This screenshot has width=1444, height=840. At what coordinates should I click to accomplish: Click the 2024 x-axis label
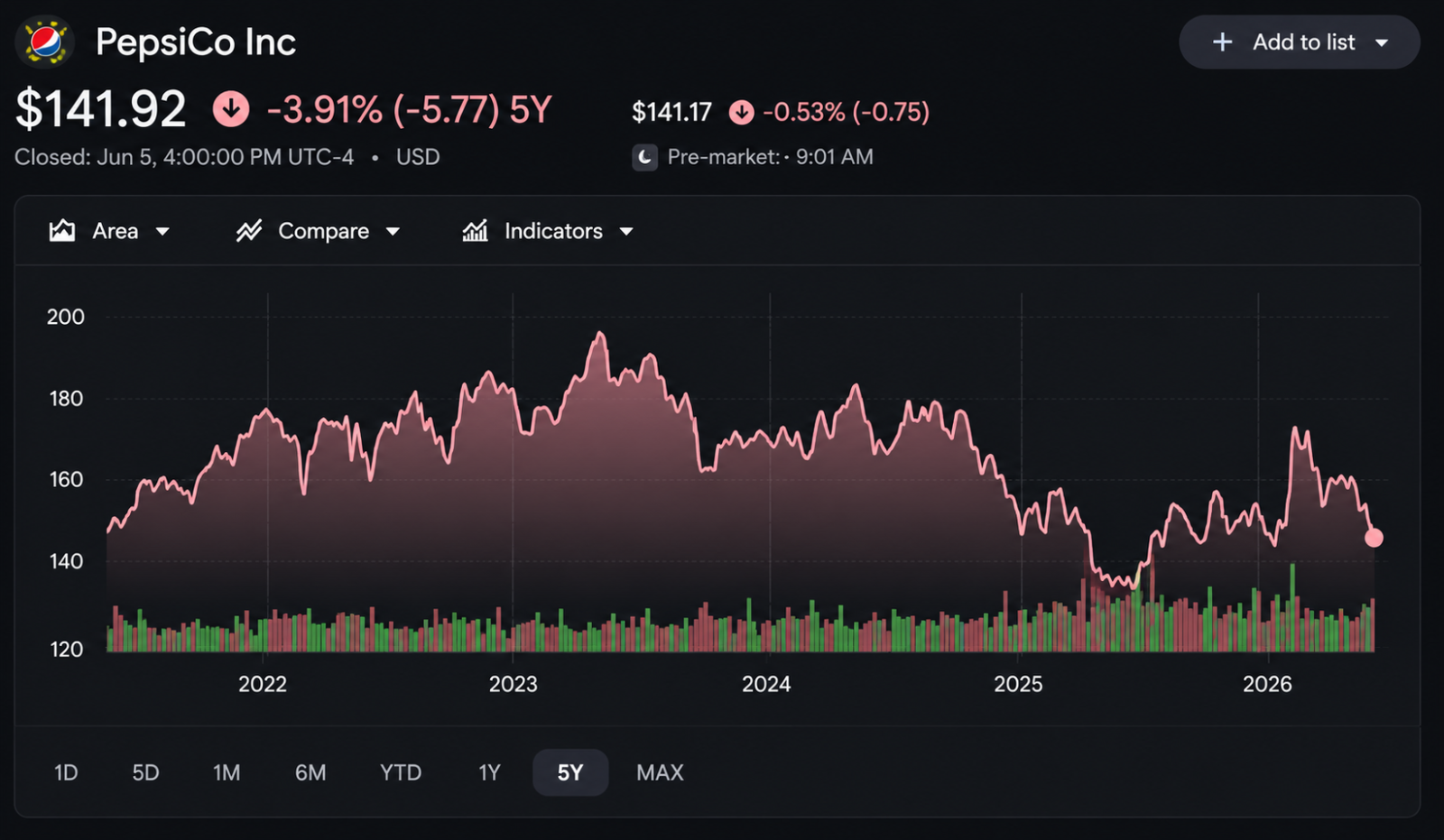(766, 684)
